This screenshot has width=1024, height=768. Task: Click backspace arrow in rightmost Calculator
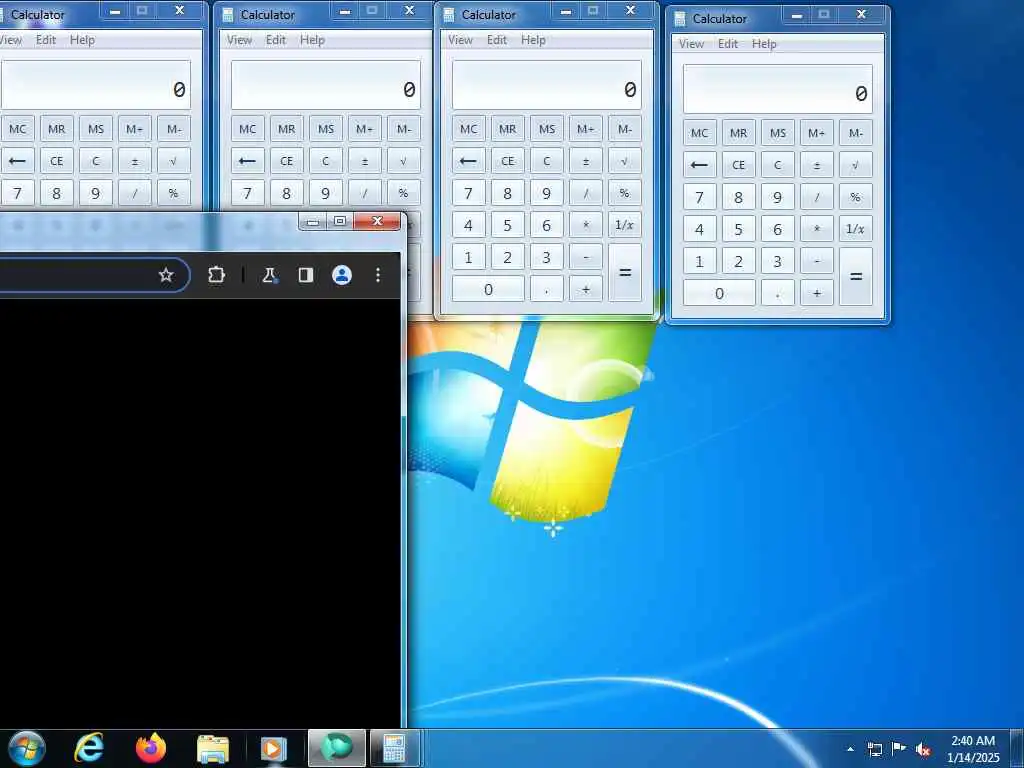[x=699, y=165]
